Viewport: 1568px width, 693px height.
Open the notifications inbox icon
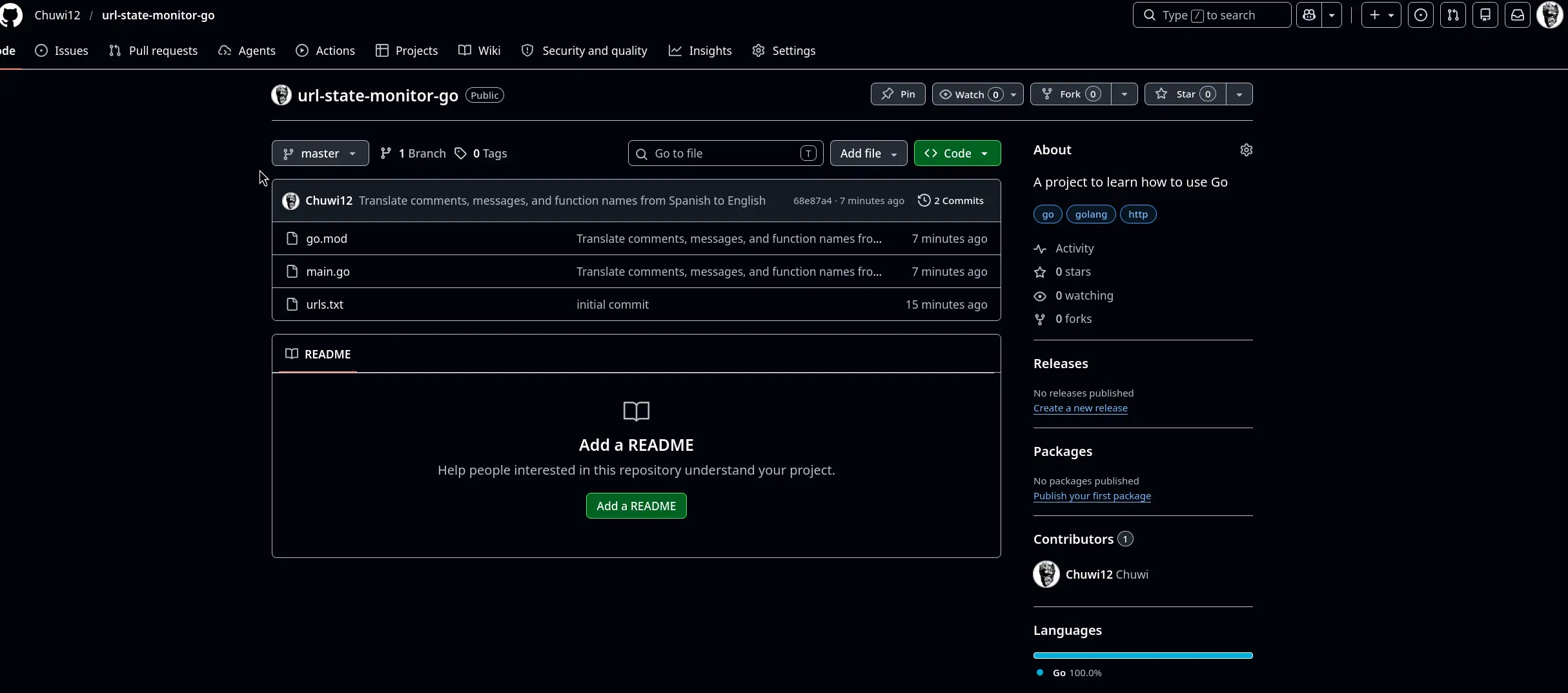click(x=1518, y=15)
